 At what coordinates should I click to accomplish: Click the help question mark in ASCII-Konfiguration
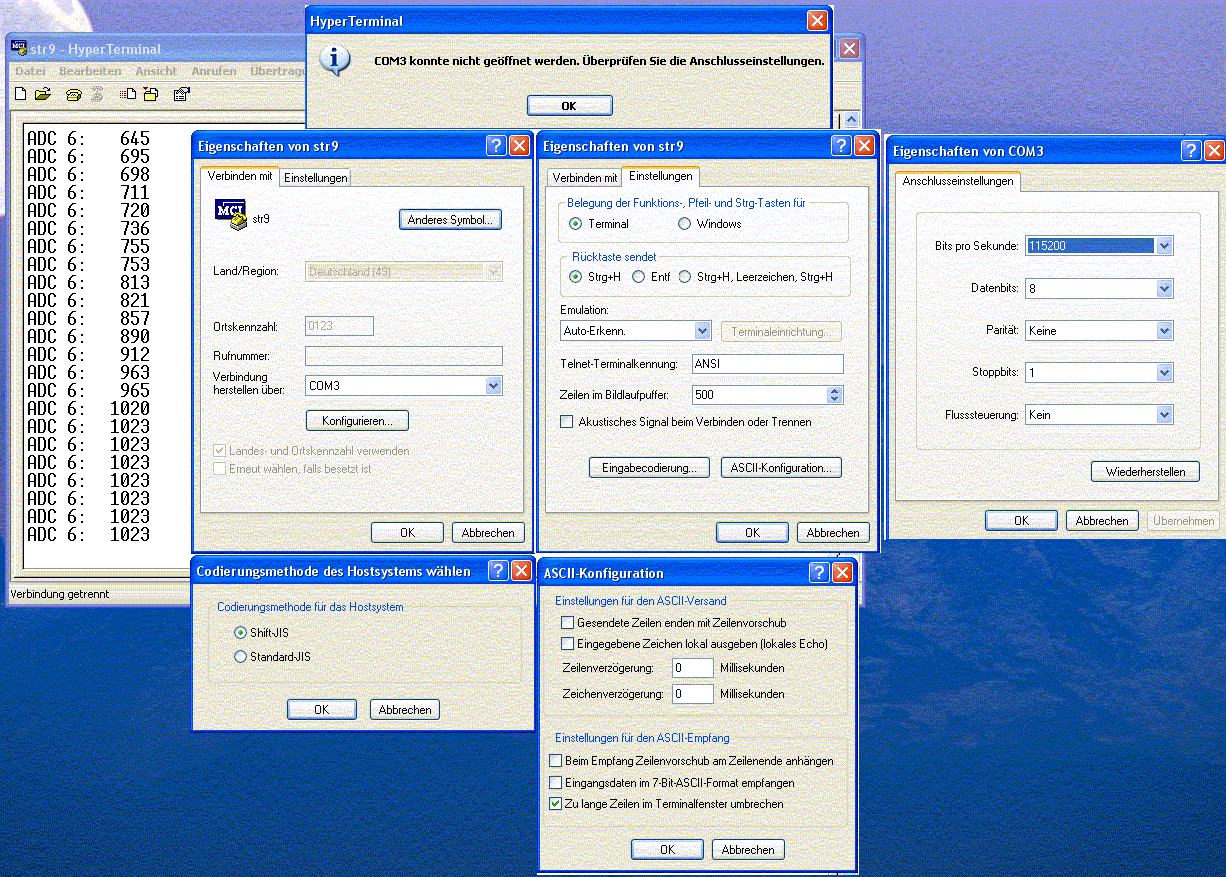[819, 572]
